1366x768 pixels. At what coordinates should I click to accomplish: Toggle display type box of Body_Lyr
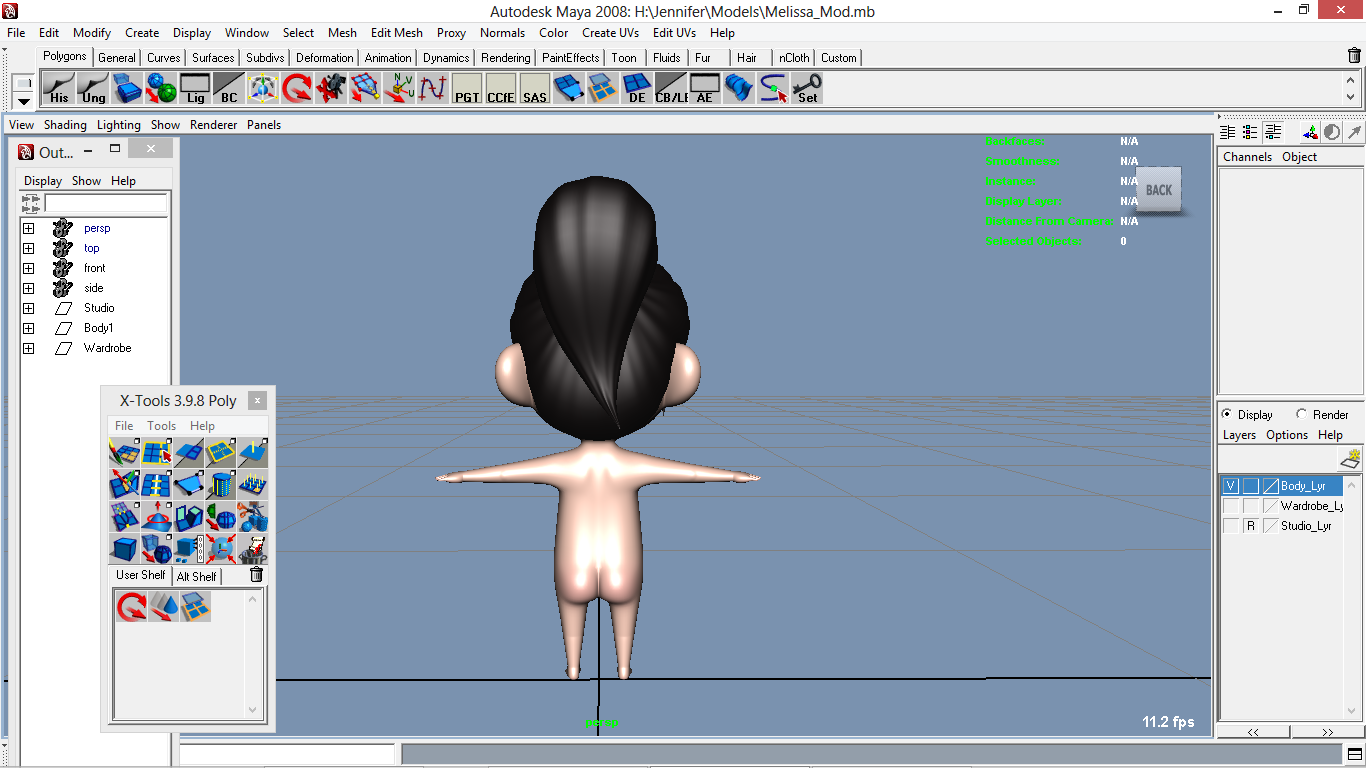tap(1250, 486)
